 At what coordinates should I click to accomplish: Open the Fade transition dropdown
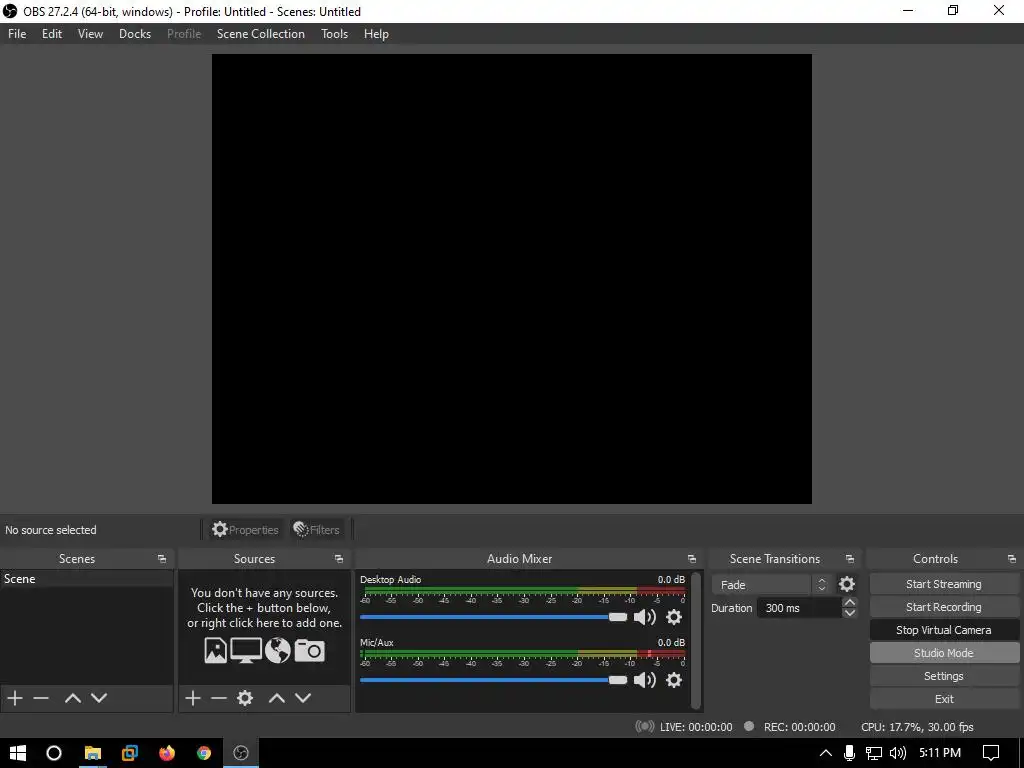pos(771,584)
